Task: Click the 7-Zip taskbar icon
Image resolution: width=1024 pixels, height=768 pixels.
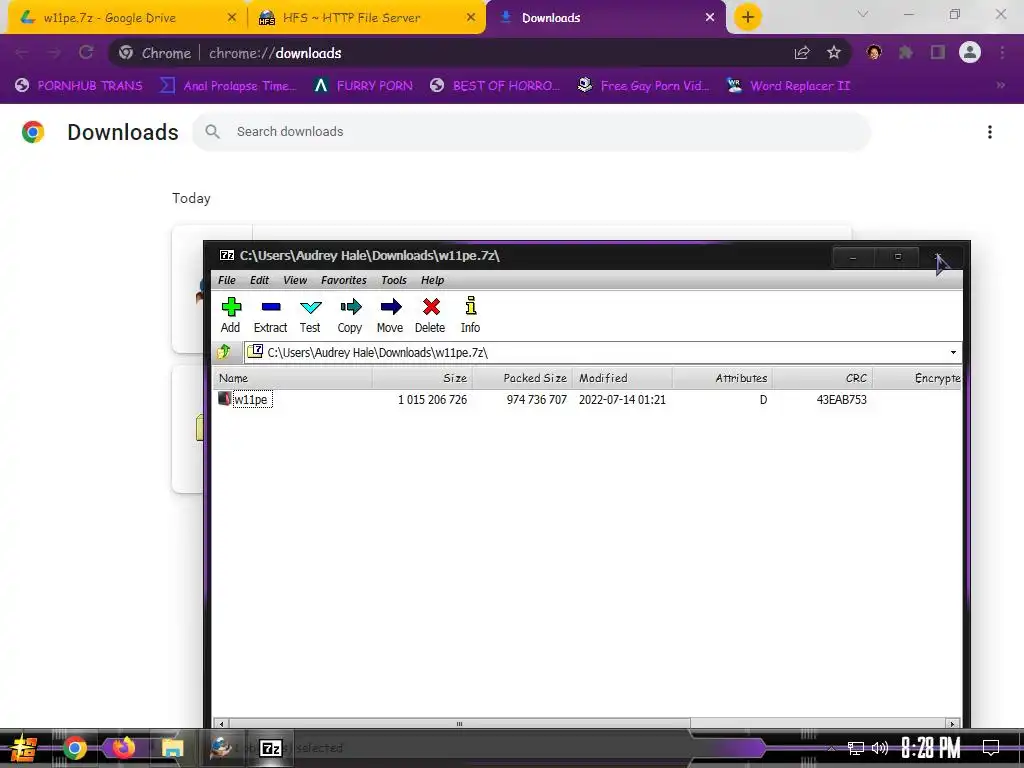Action: coord(271,748)
